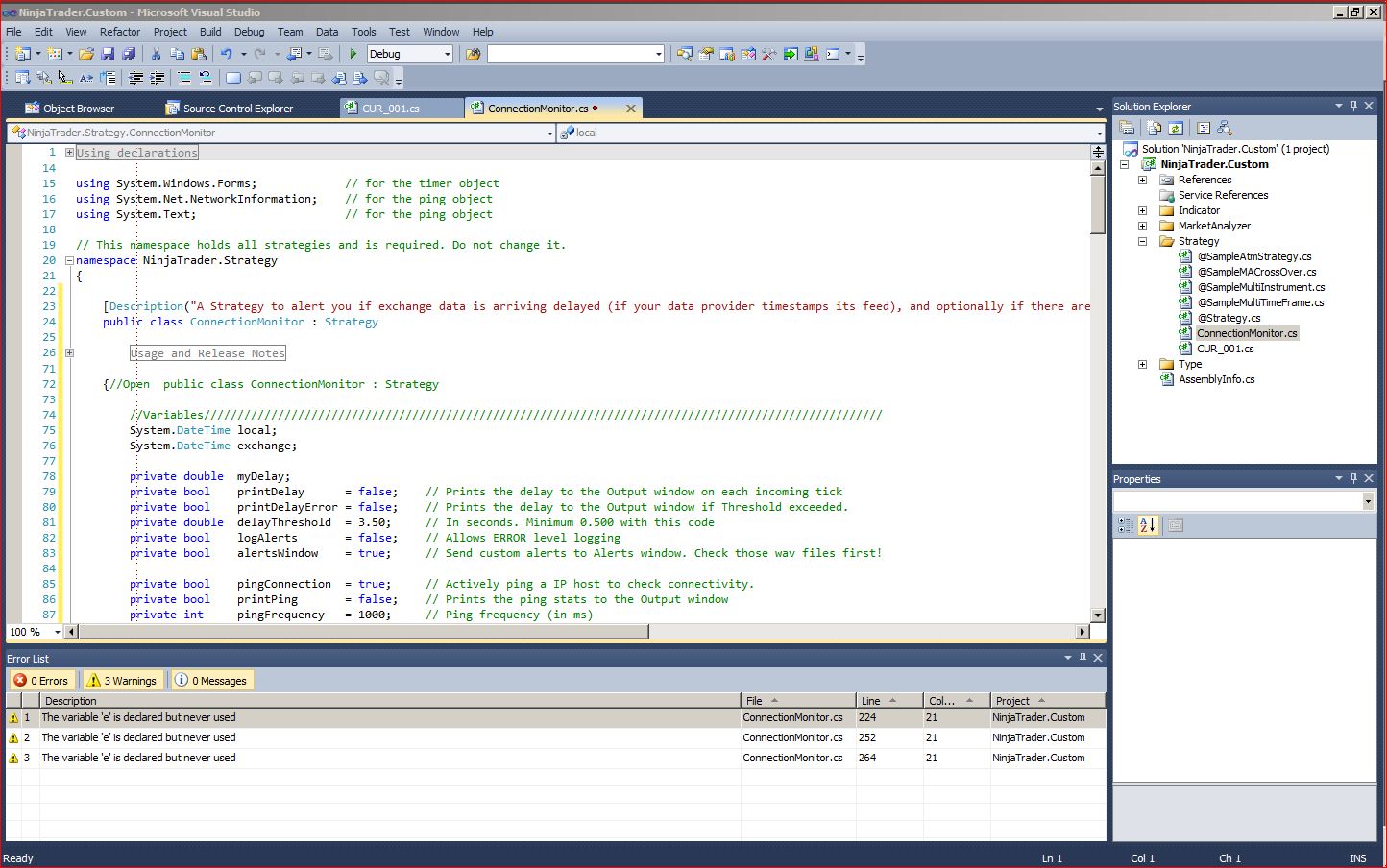Screen dimensions: 1387x868
Task: Expand the Usage and Release Notes region
Action: point(69,352)
